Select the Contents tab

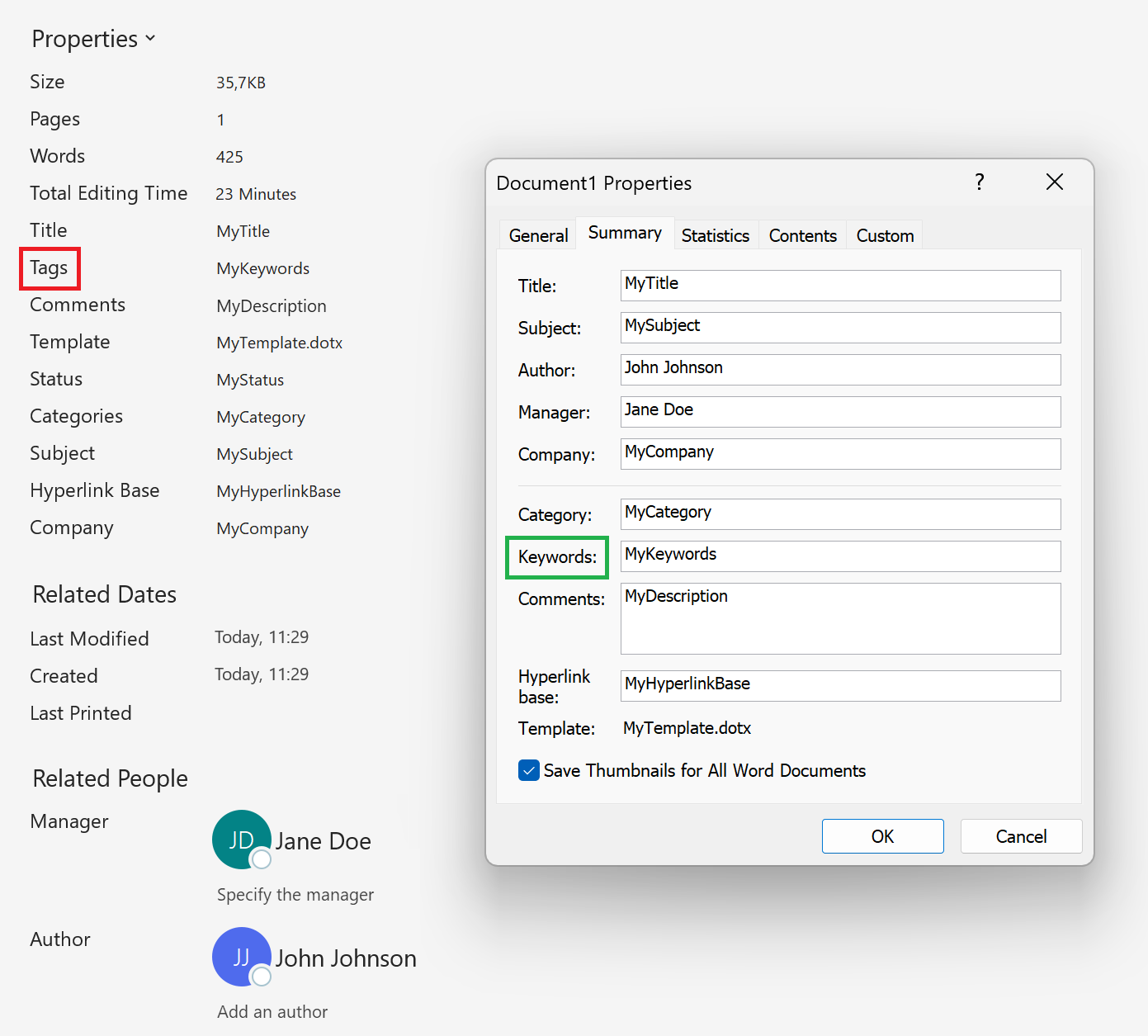(x=802, y=236)
